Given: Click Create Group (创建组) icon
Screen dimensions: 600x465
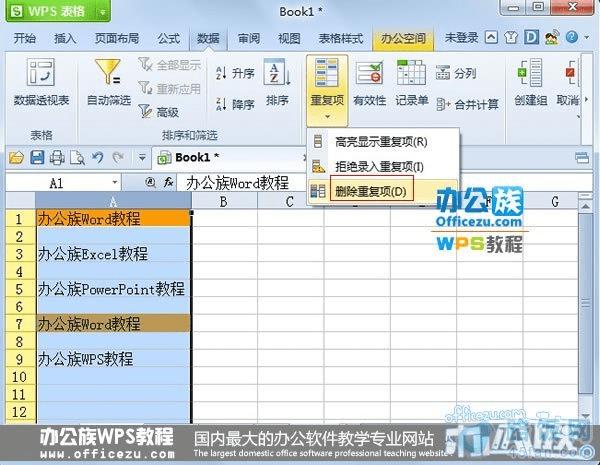Looking at the screenshot, I should (x=530, y=73).
